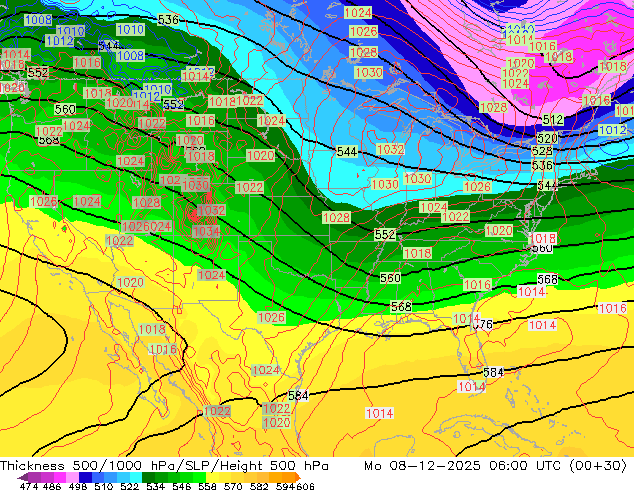The image size is (634, 490).
Task: Select the legend value 534
Action: pos(155,486)
